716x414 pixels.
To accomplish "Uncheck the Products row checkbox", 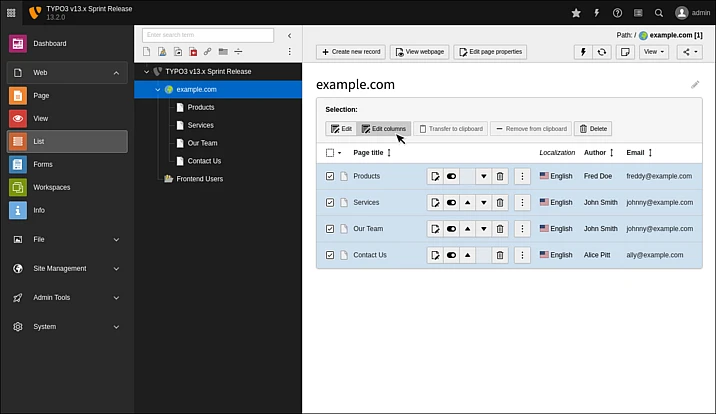I will 331,176.
